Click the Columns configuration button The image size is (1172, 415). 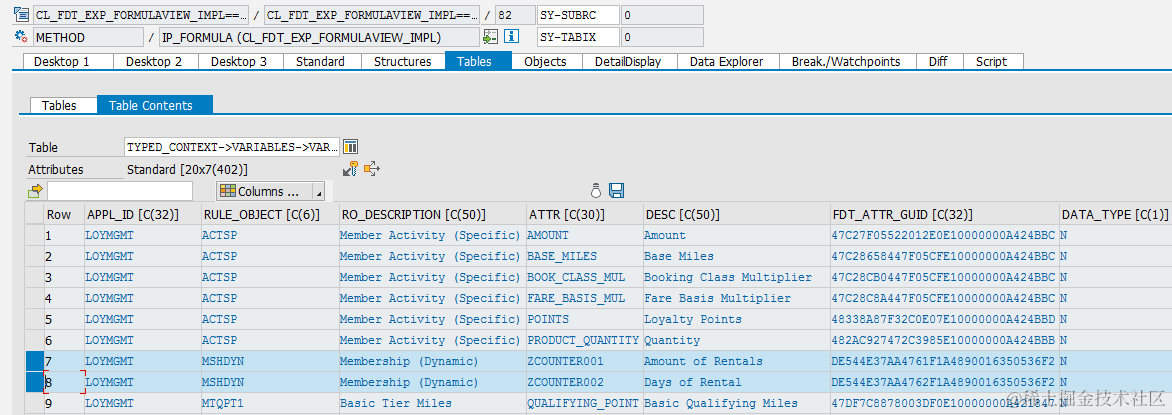[x=265, y=191]
